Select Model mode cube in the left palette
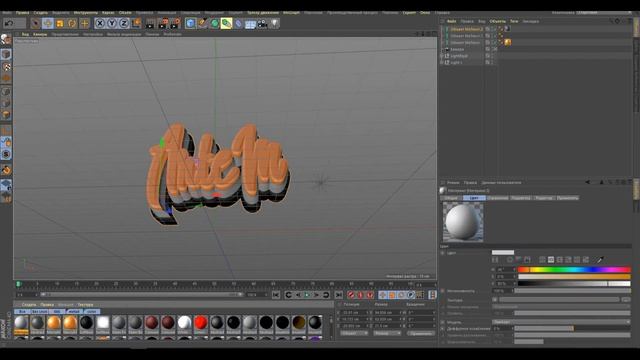The image size is (640, 360). tap(6, 54)
